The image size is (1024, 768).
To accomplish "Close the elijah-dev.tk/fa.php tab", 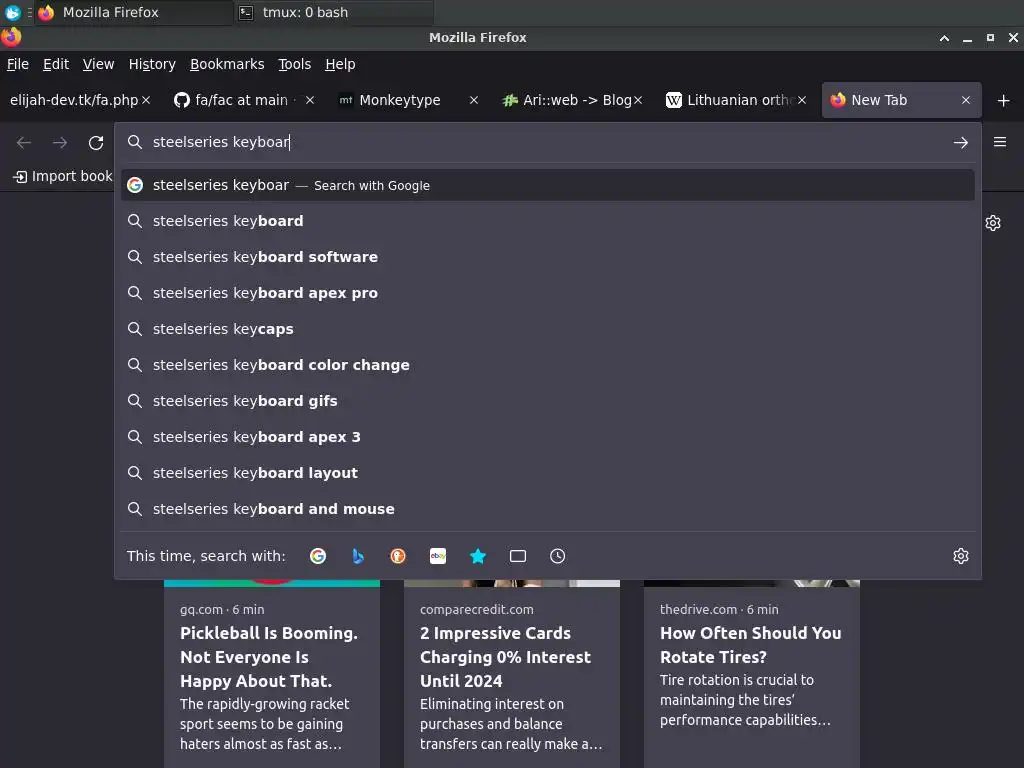I will [146, 100].
